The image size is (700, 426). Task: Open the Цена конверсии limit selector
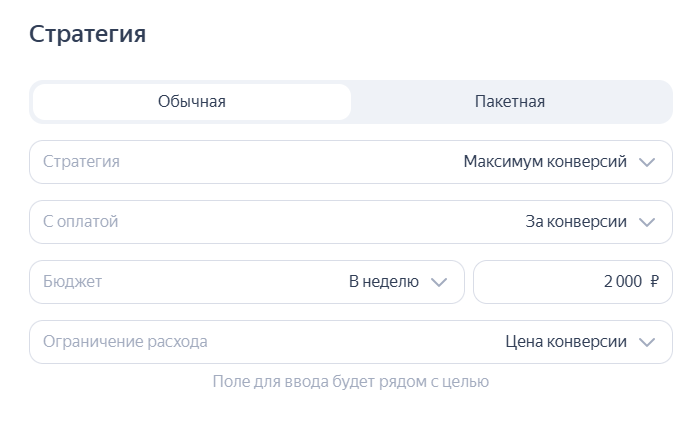point(566,342)
